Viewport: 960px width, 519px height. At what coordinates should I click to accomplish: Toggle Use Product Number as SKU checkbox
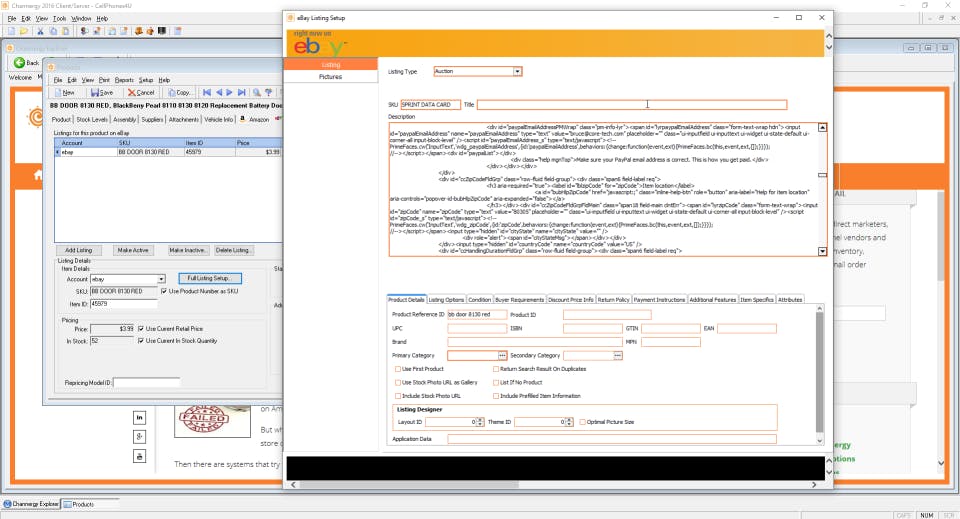tap(163, 291)
